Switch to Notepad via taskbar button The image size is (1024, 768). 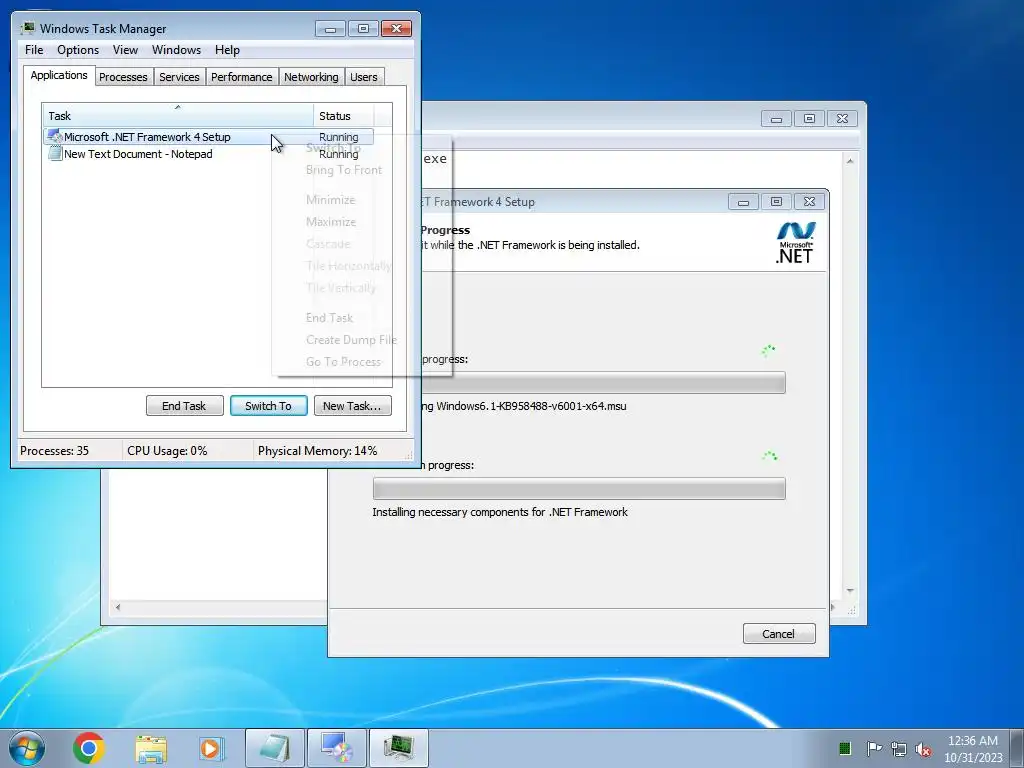click(275, 748)
